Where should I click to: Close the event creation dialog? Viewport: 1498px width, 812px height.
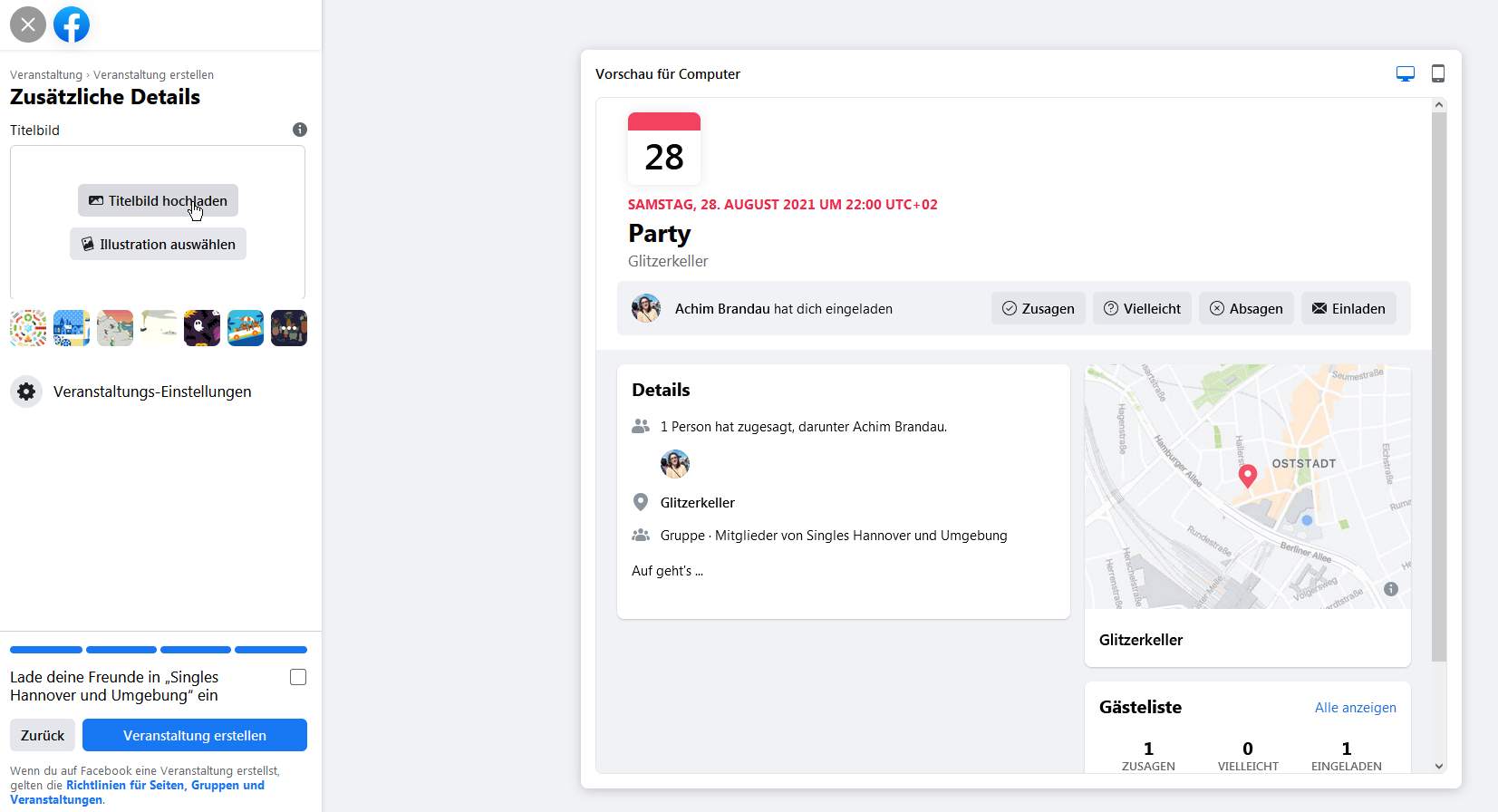28,24
